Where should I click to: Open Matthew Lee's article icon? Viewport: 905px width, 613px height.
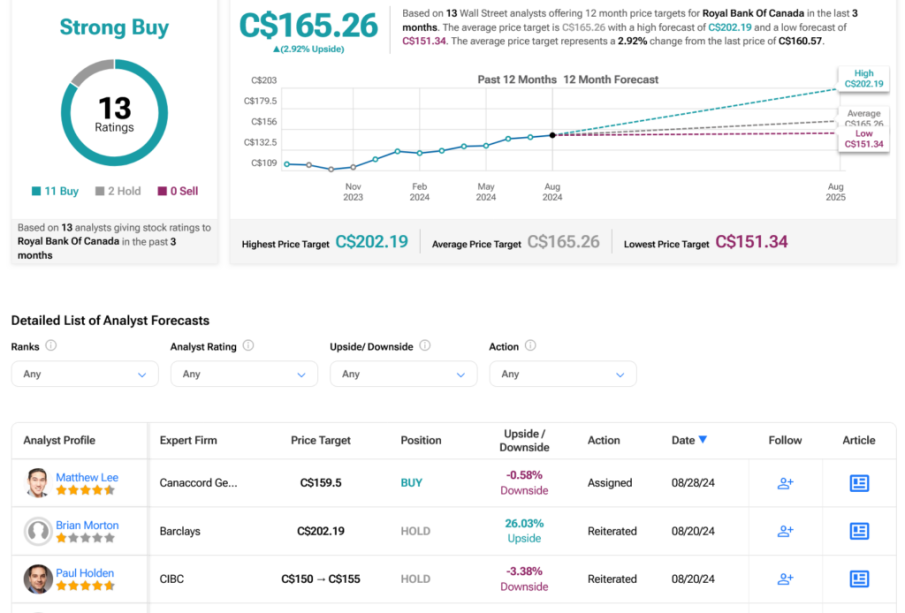tap(859, 483)
